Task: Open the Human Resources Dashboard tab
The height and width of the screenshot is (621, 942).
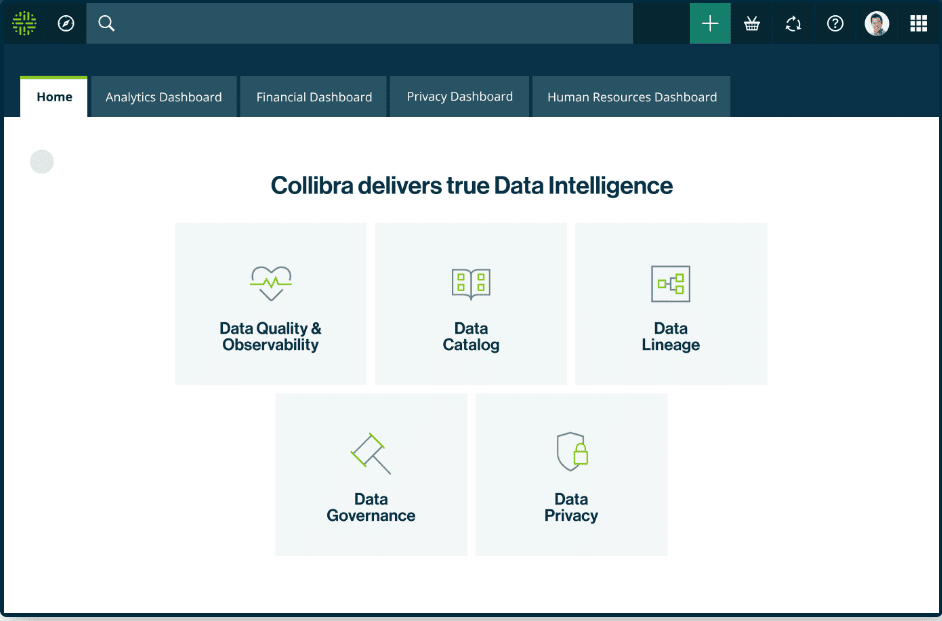Action: click(x=631, y=97)
